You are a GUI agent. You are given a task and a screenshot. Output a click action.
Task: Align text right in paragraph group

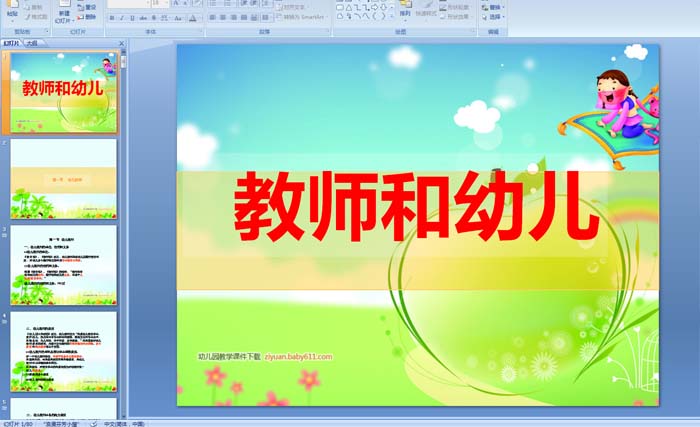(x=233, y=17)
